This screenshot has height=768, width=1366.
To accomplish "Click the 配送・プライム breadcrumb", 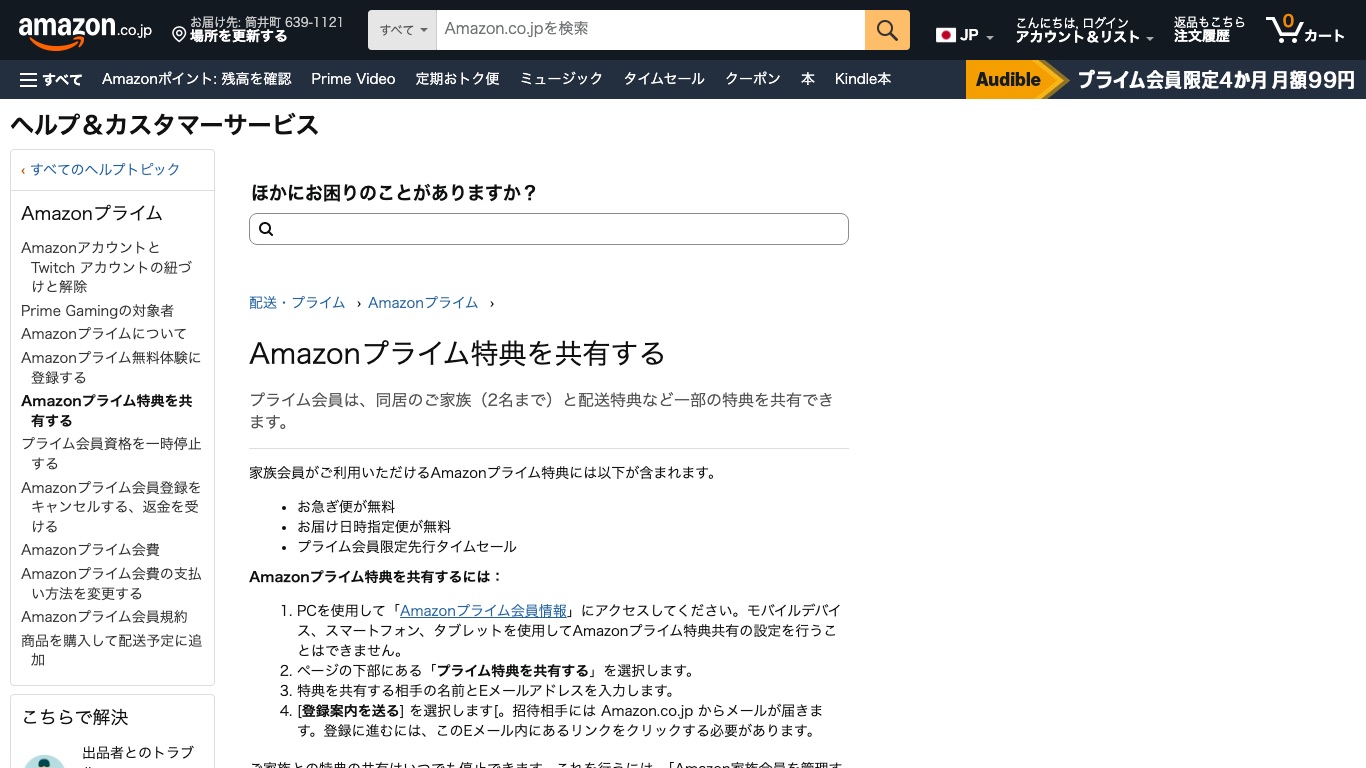I will pos(297,303).
